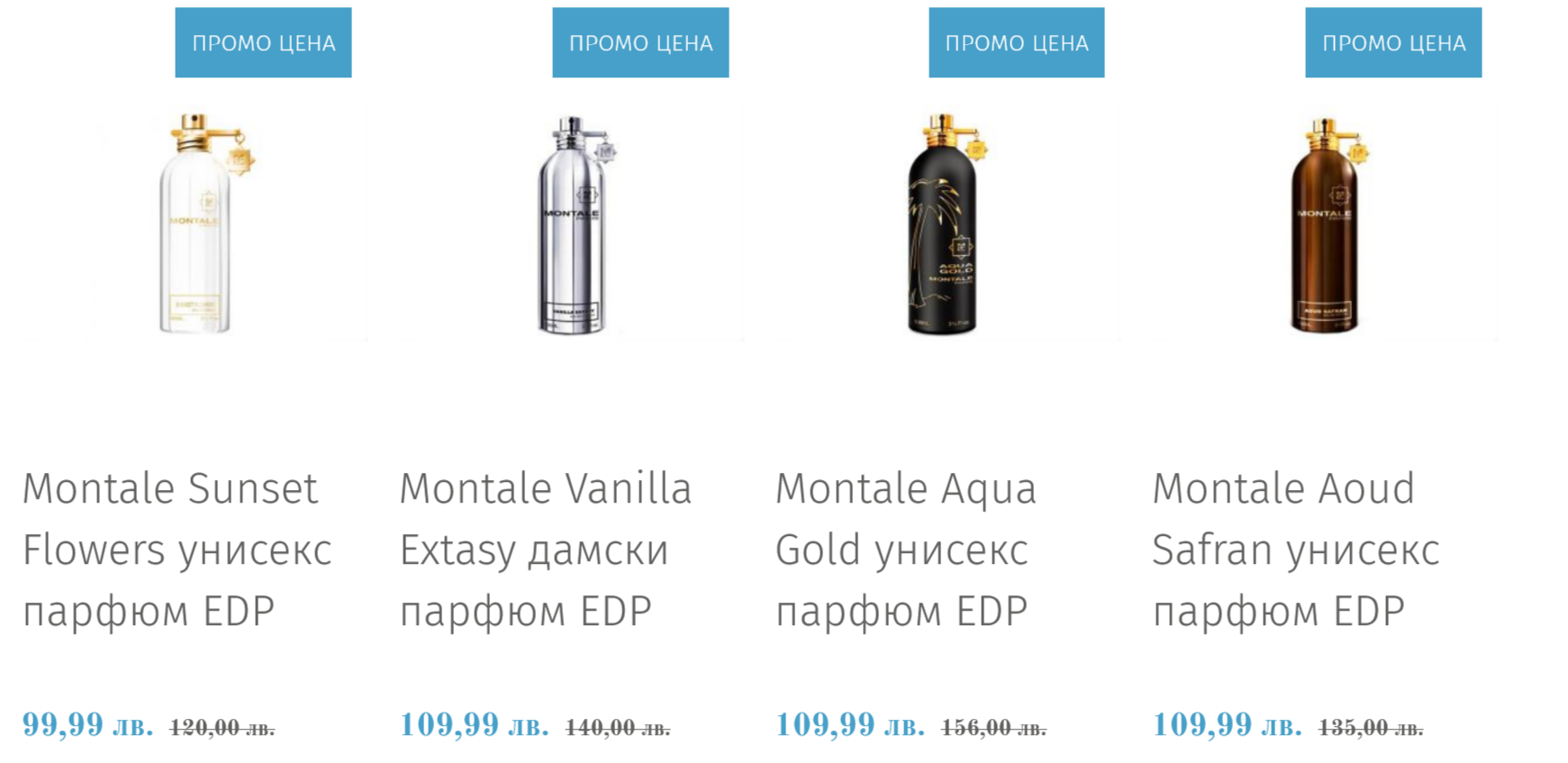The width and height of the screenshot is (1568, 763).
Task: Click the crossed-out 140,00 лв. old price
Action: 618,727
